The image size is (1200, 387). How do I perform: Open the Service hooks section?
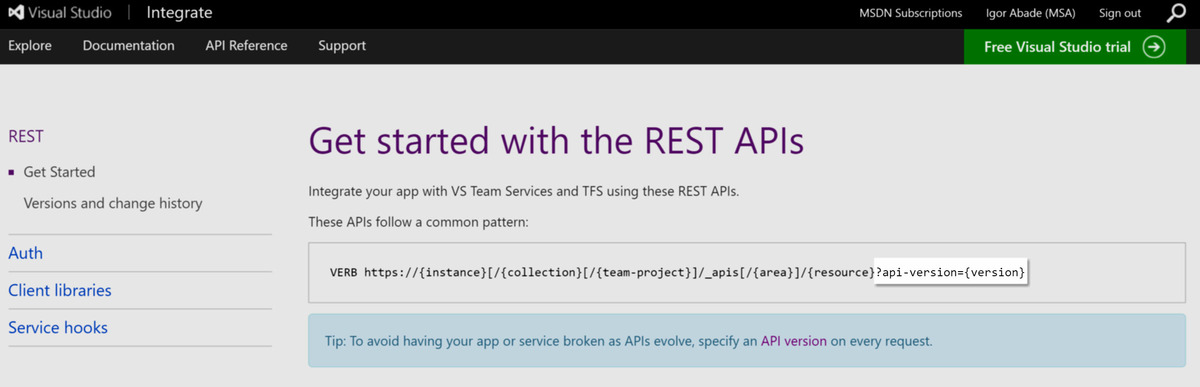(x=58, y=327)
